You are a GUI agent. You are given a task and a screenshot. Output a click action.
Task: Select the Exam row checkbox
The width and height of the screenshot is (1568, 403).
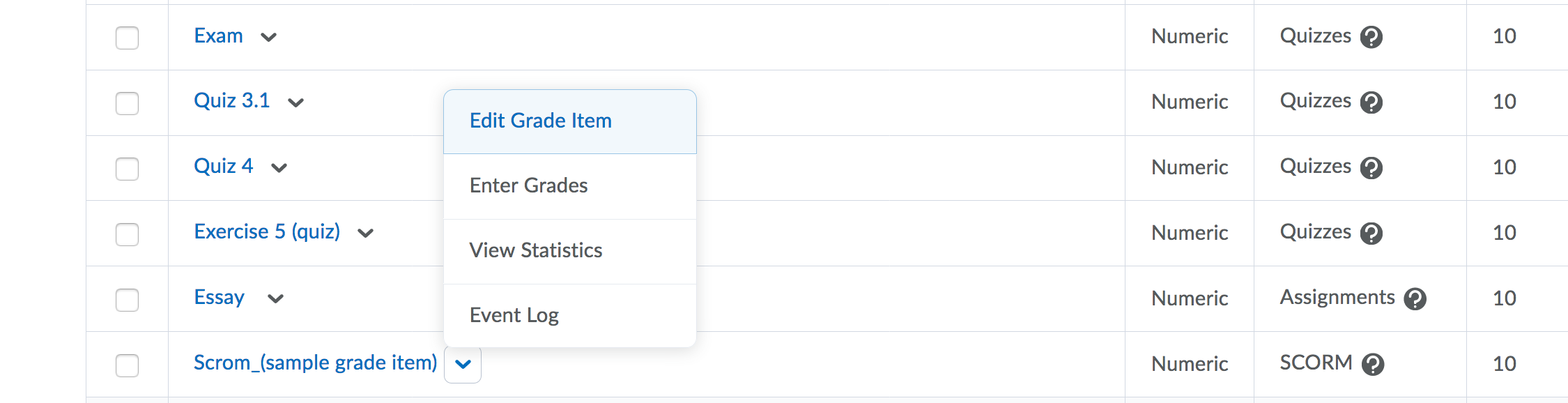tap(127, 38)
